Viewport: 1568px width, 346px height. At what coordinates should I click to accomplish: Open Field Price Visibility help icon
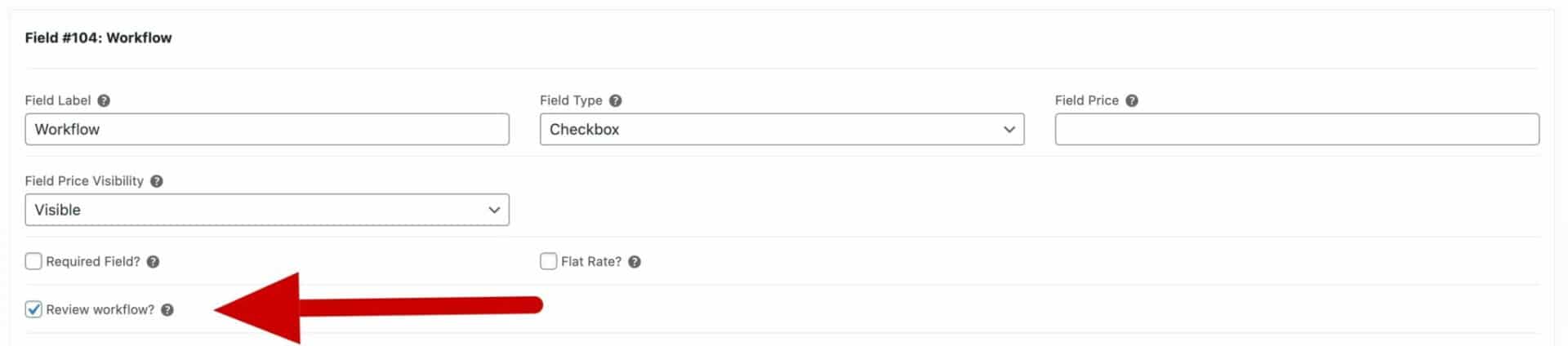coord(157,181)
